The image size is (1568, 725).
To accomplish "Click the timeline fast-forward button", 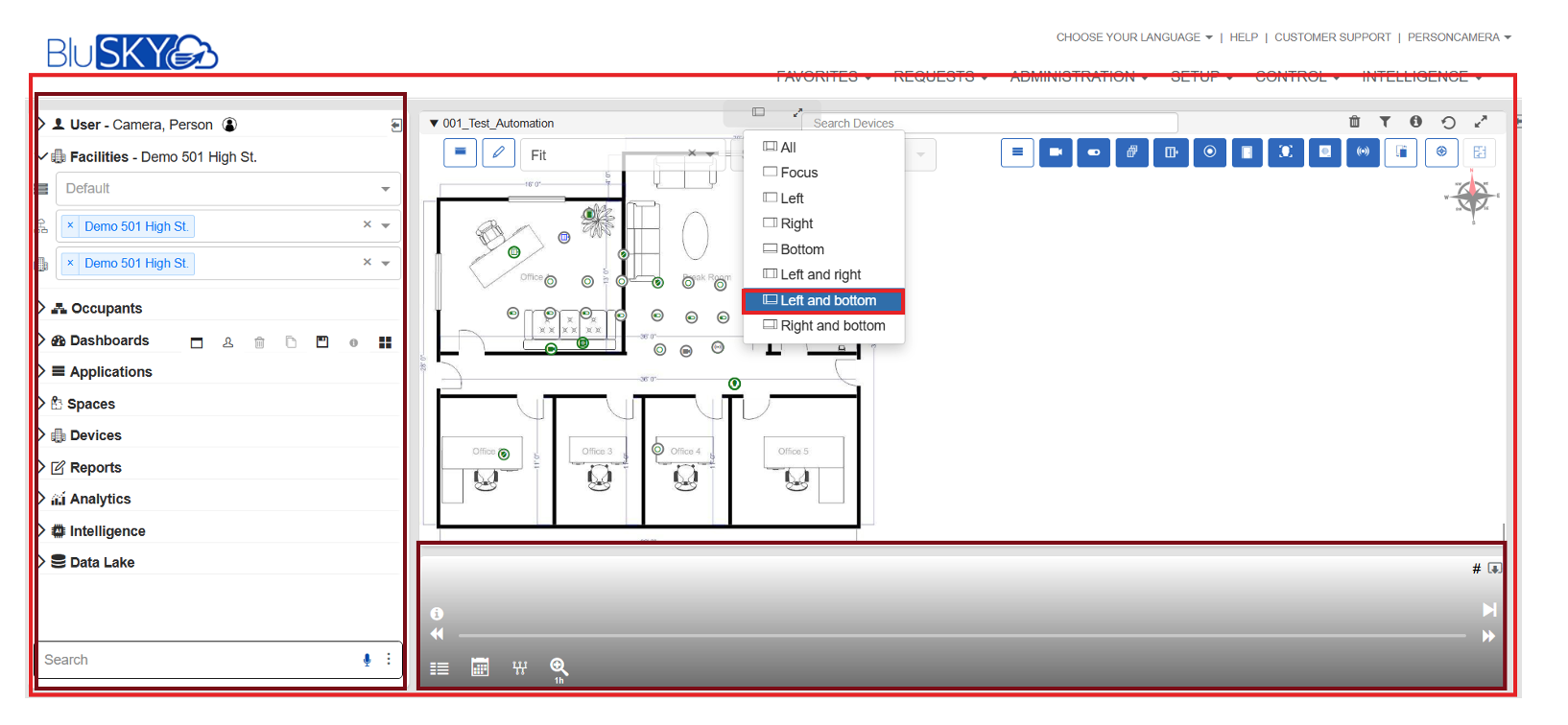I will point(1488,636).
